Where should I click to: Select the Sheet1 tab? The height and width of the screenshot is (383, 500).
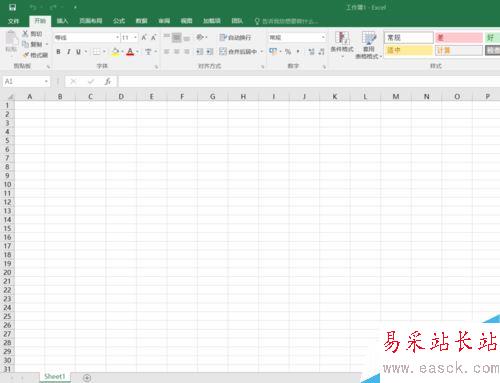[x=55, y=377]
